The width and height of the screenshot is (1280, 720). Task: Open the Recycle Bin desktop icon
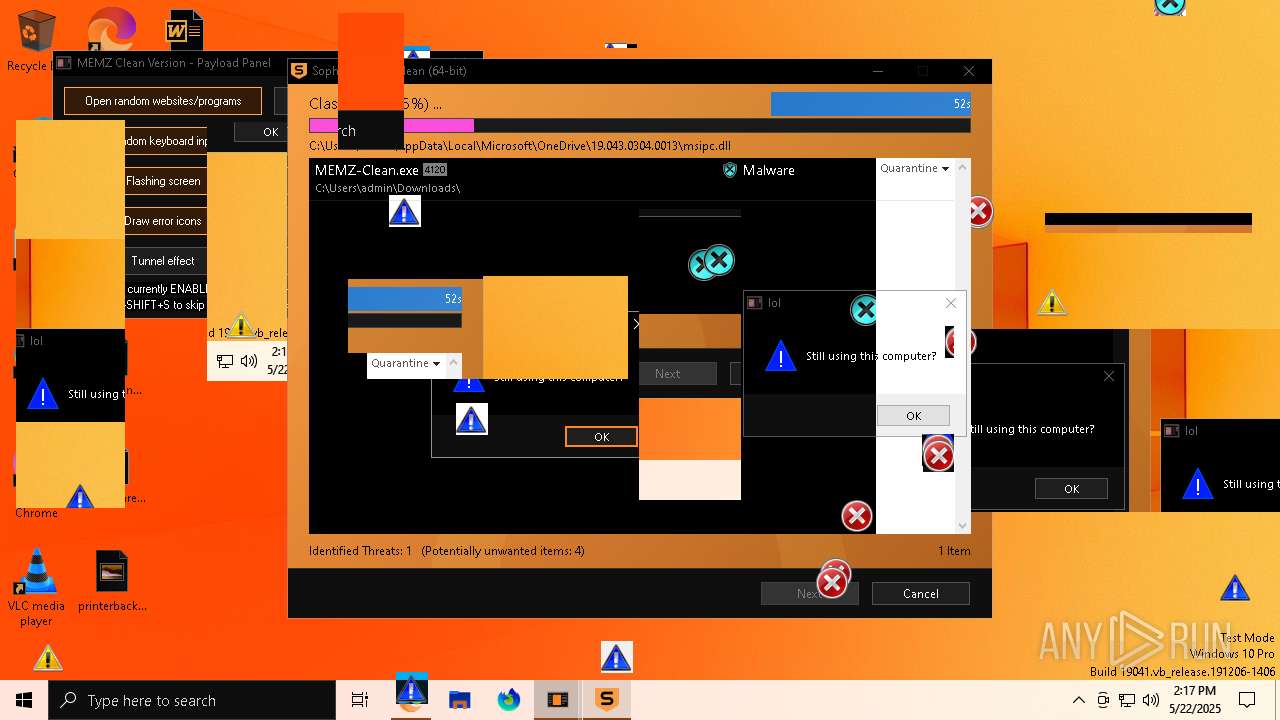click(x=36, y=32)
